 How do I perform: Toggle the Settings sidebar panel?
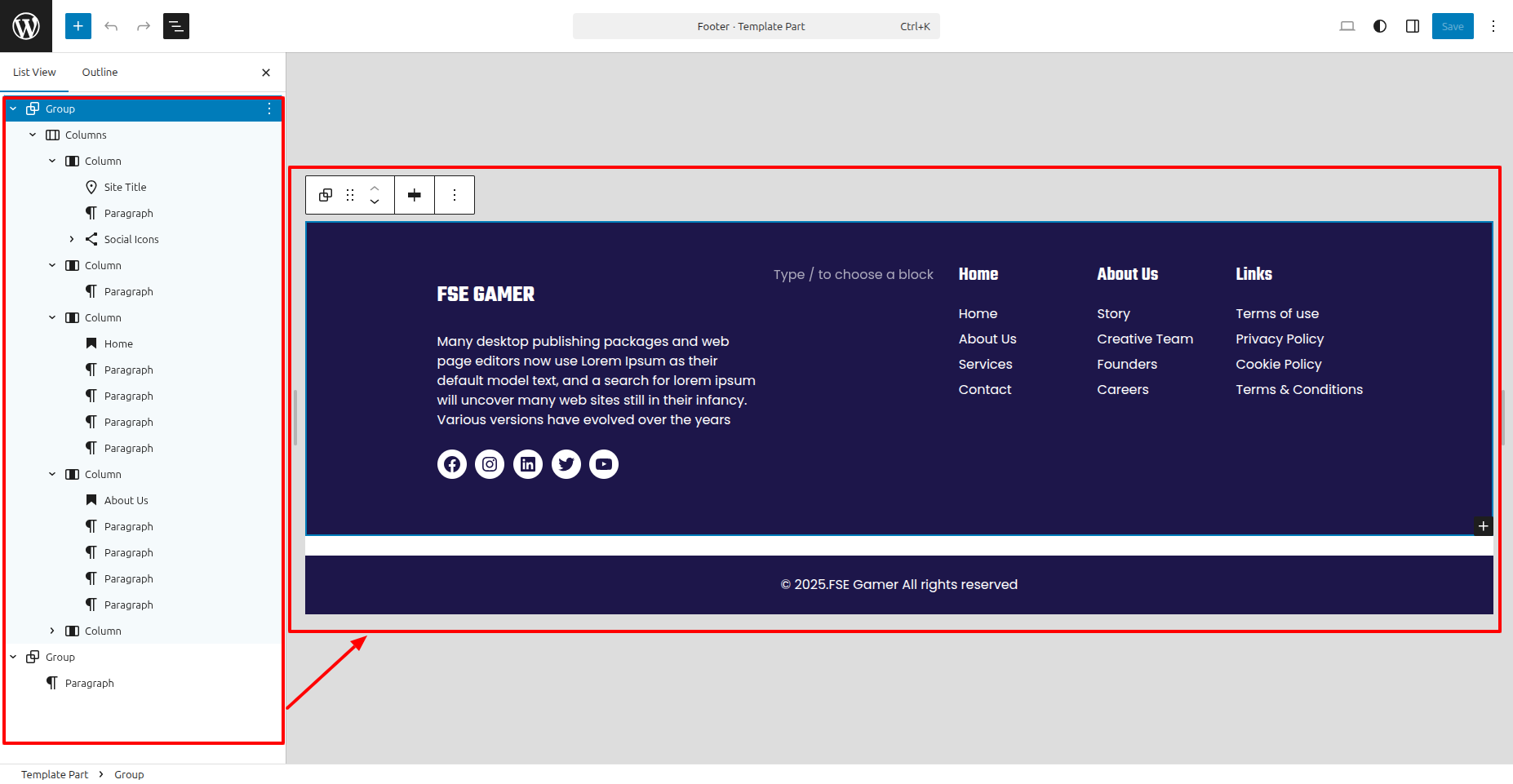pos(1413,26)
